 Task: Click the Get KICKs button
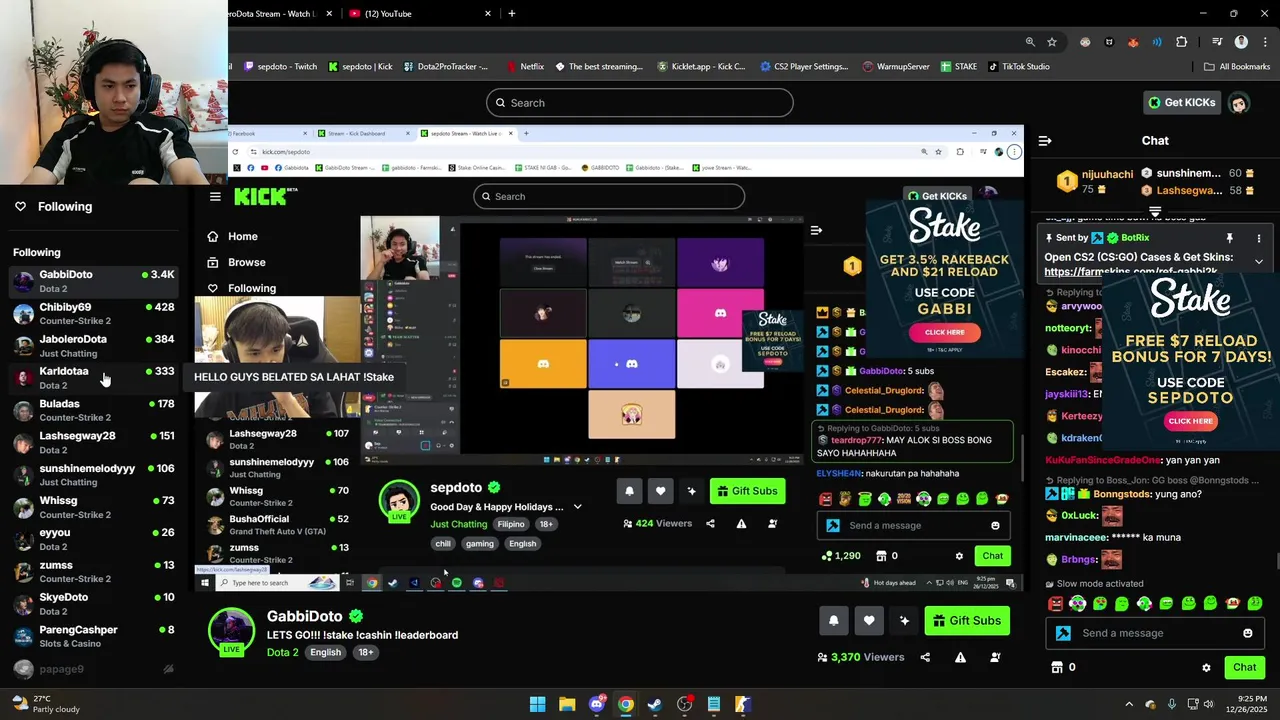click(x=1181, y=102)
